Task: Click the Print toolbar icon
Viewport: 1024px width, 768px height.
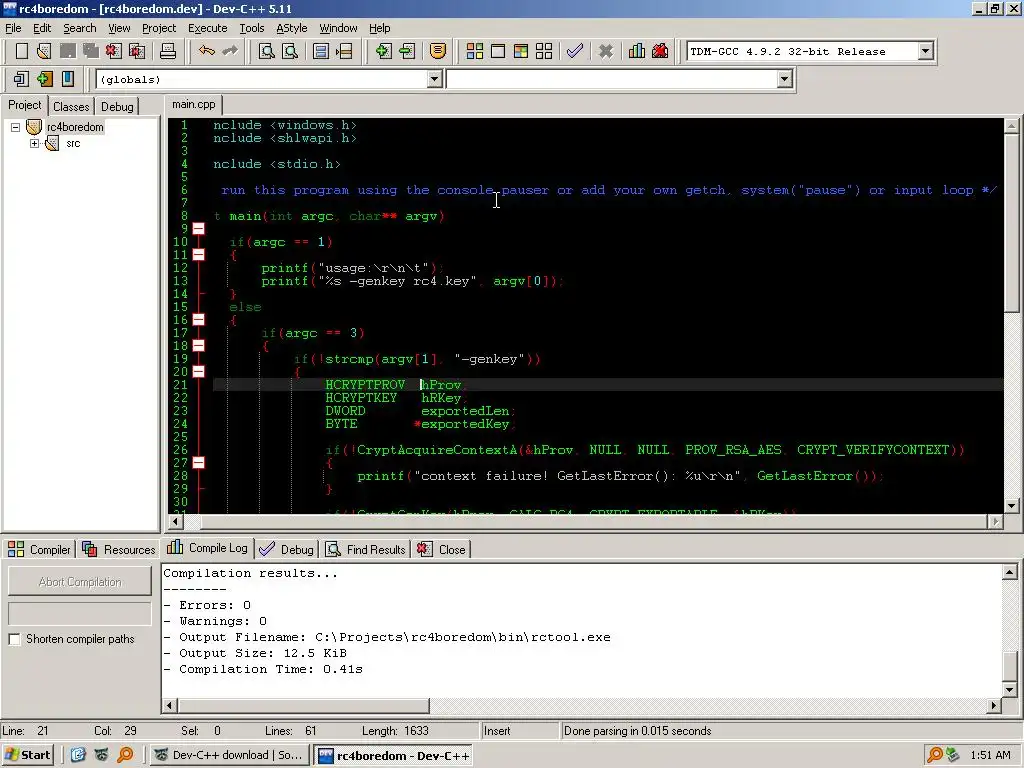Action: click(168, 51)
